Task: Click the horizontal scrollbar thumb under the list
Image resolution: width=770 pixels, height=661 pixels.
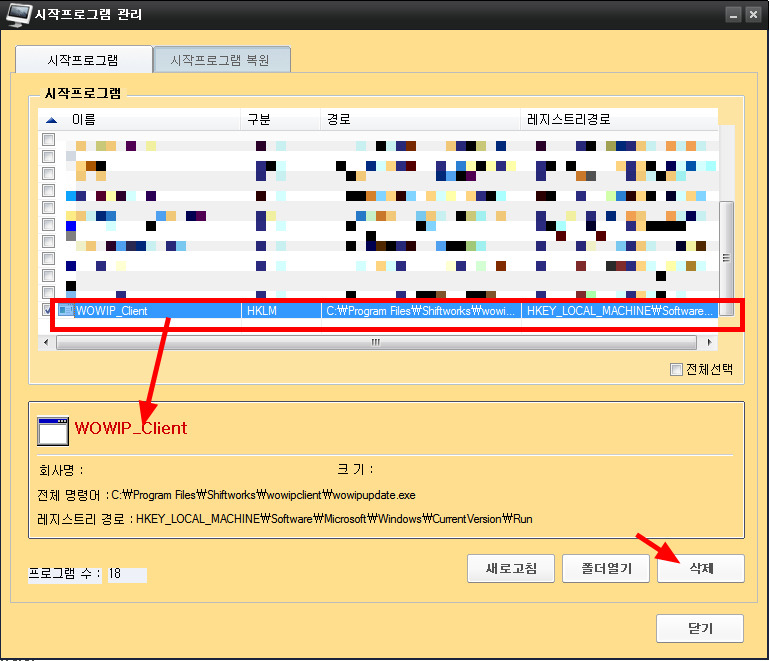Action: coord(375,342)
